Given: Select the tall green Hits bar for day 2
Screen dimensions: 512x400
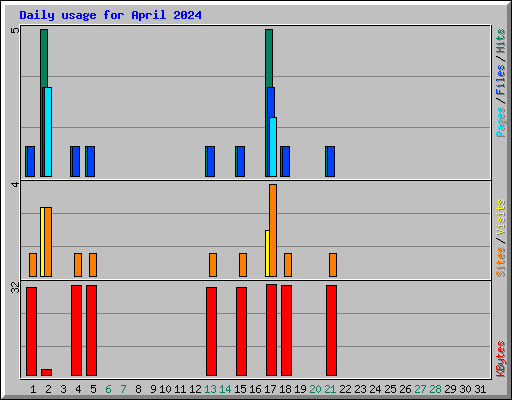Looking at the screenshot, I should pos(44,58).
